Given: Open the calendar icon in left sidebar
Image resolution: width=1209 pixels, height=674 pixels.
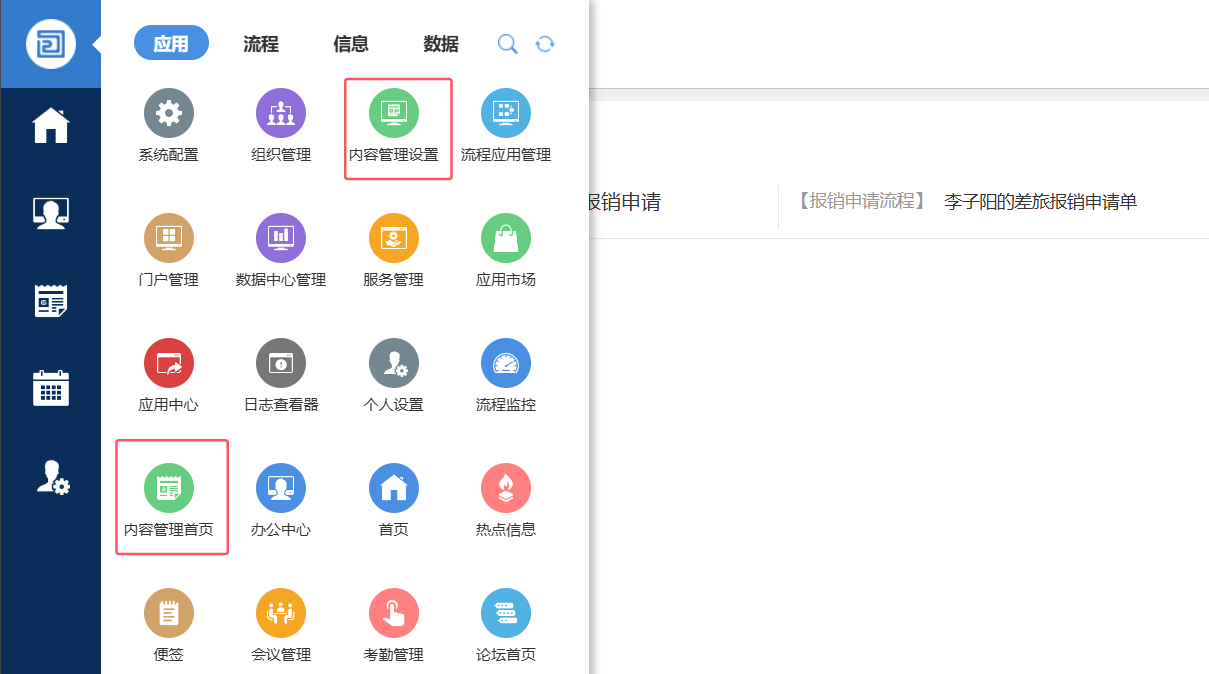Looking at the screenshot, I should 51,387.
